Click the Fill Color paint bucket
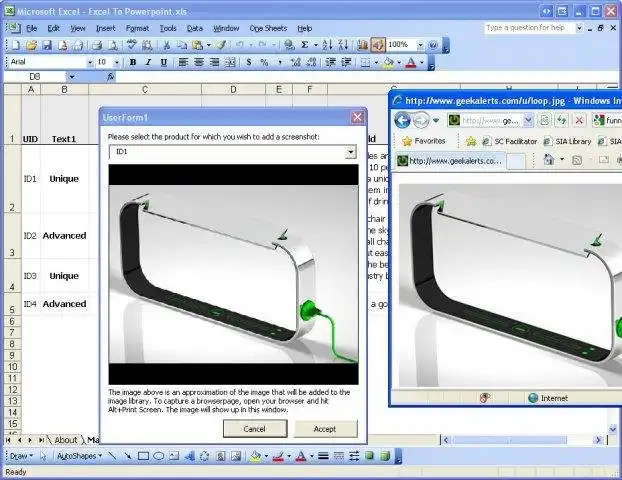The width and height of the screenshot is (622, 480). pos(389,62)
